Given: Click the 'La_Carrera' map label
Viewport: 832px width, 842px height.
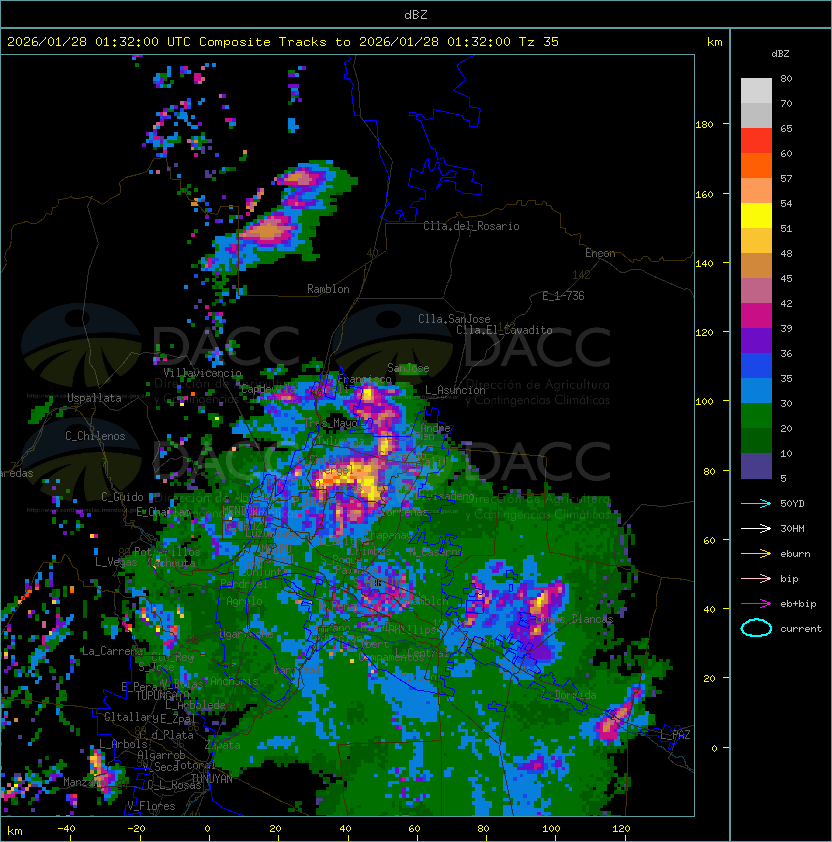Looking at the screenshot, I should pos(112,651).
